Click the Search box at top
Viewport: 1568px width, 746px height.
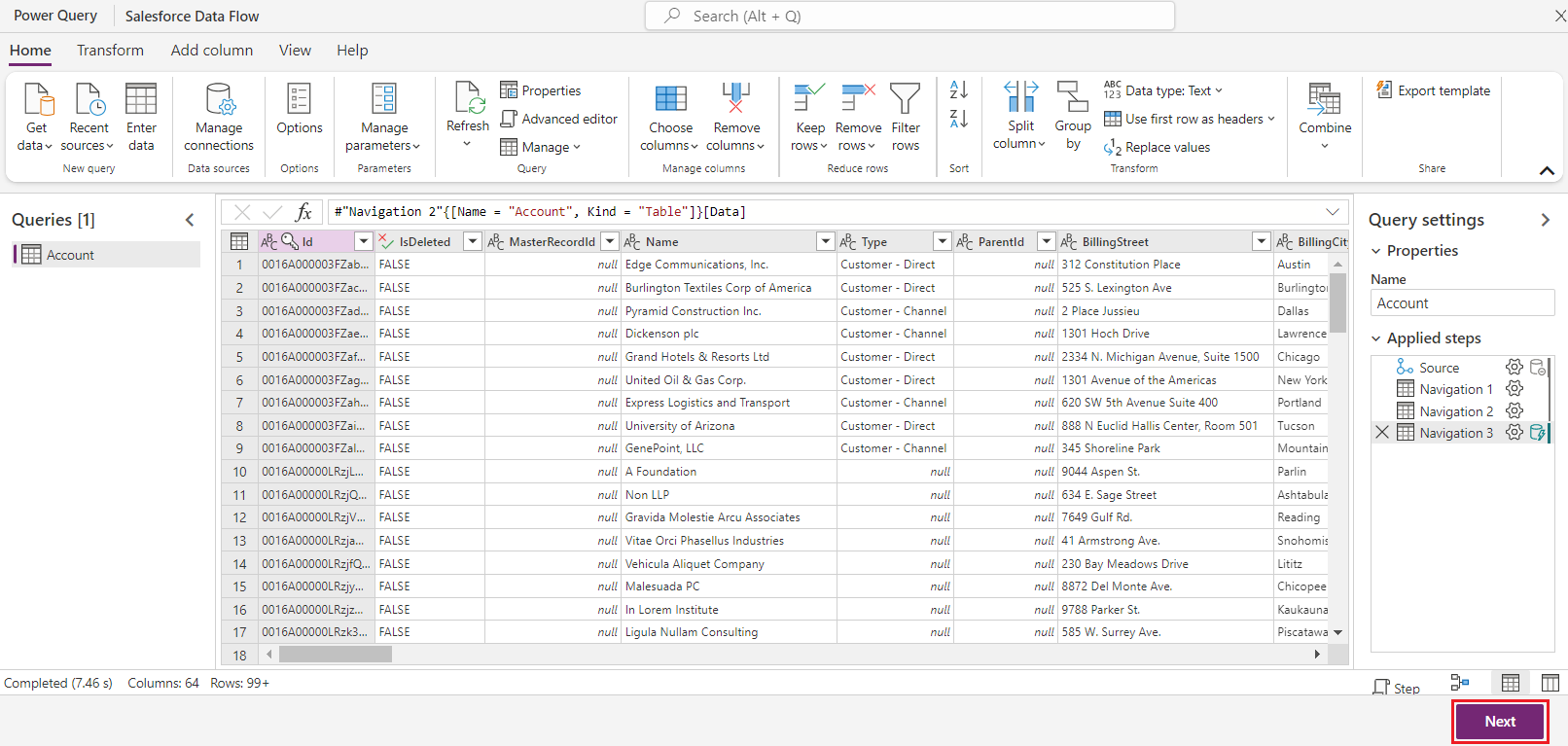tap(909, 17)
